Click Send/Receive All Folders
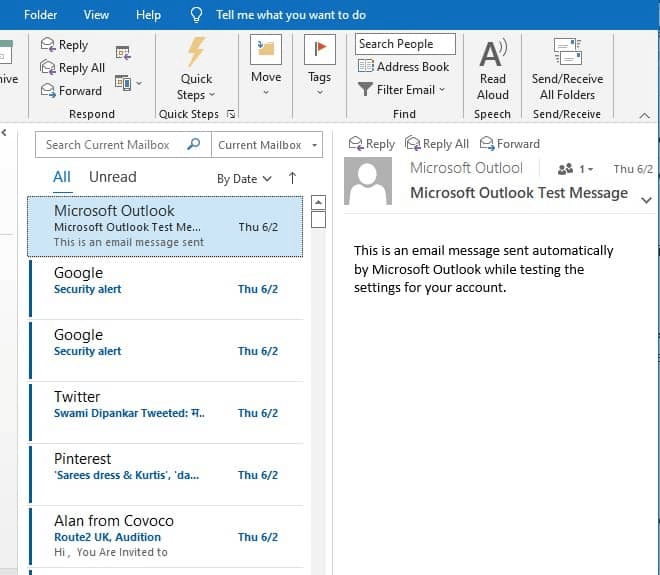This screenshot has width=660, height=575. click(567, 69)
